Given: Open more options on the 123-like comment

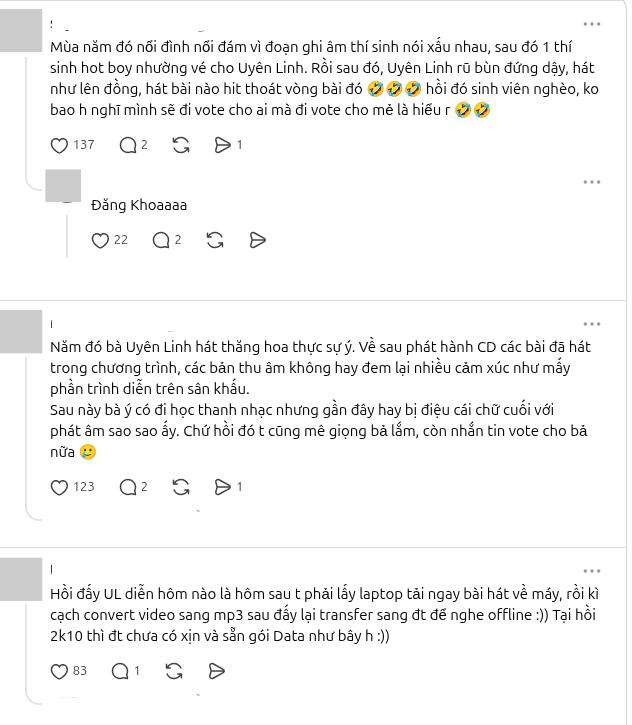Looking at the screenshot, I should pos(592,324).
